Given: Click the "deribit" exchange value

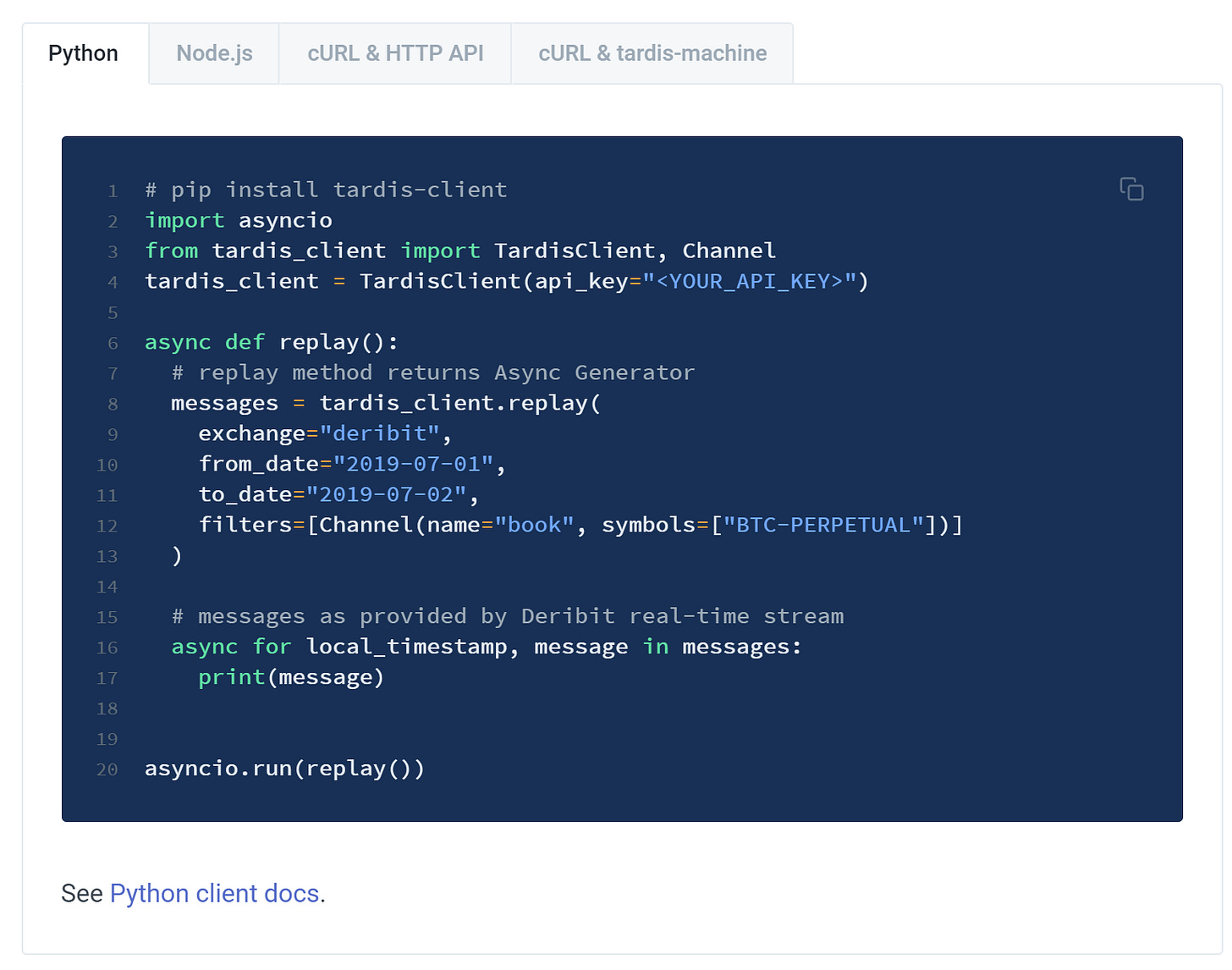Looking at the screenshot, I should click(379, 433).
